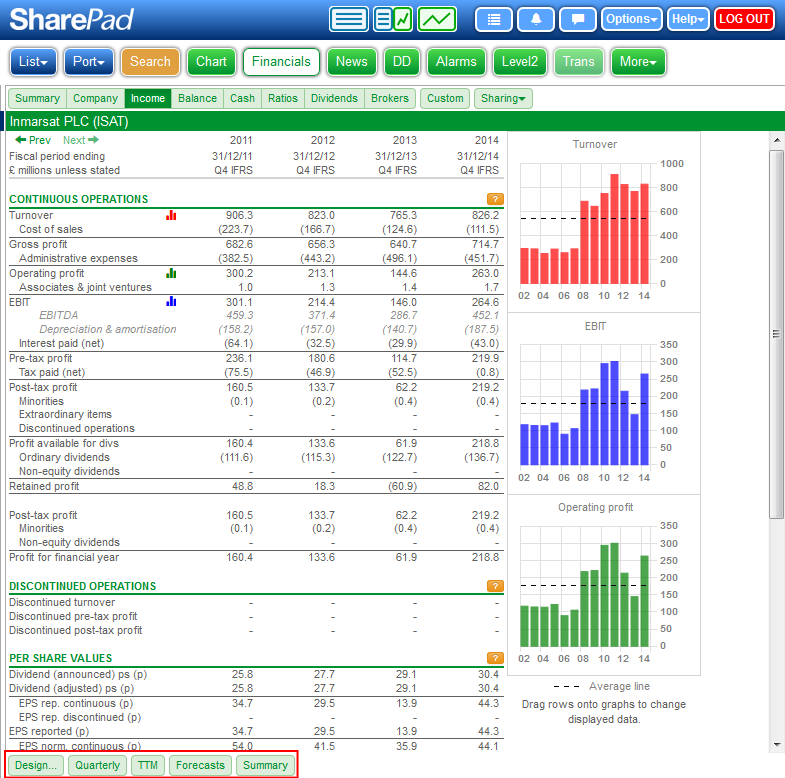The height and width of the screenshot is (778, 785).
Task: Switch to the Brokers tab
Action: 389,98
